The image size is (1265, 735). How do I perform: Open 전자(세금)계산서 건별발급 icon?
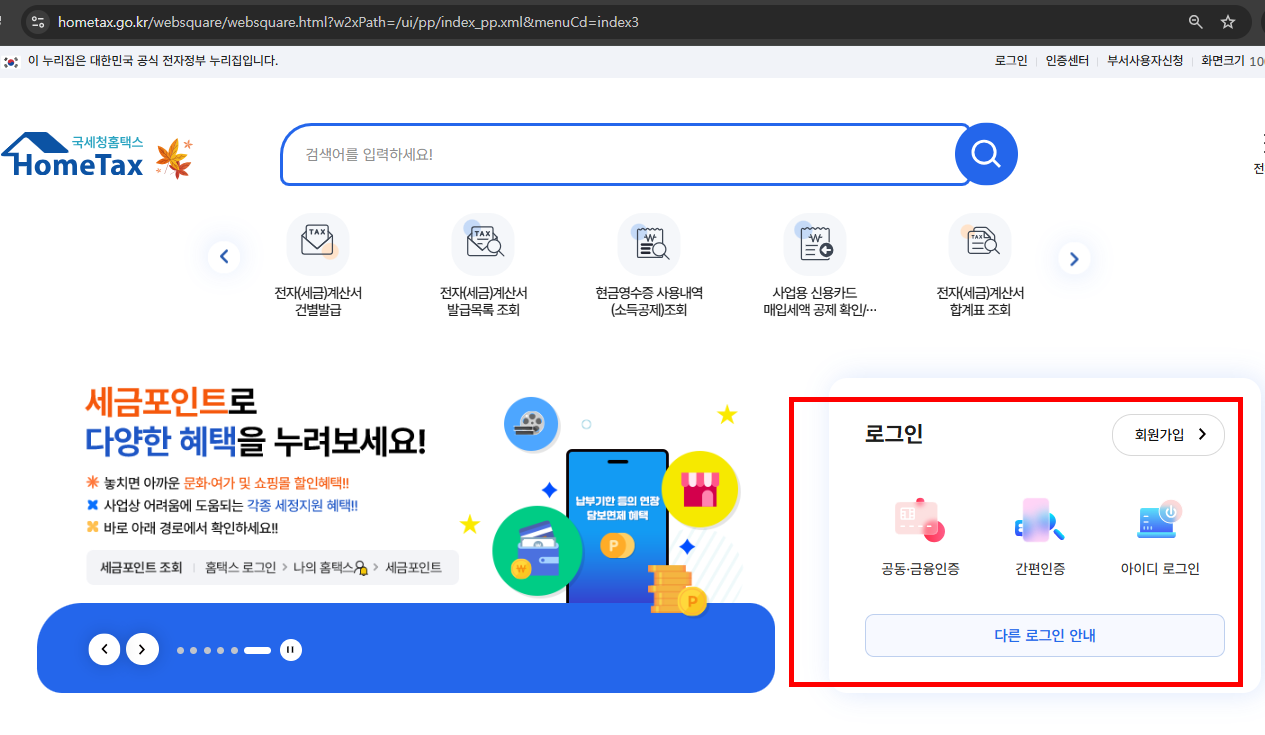[318, 243]
